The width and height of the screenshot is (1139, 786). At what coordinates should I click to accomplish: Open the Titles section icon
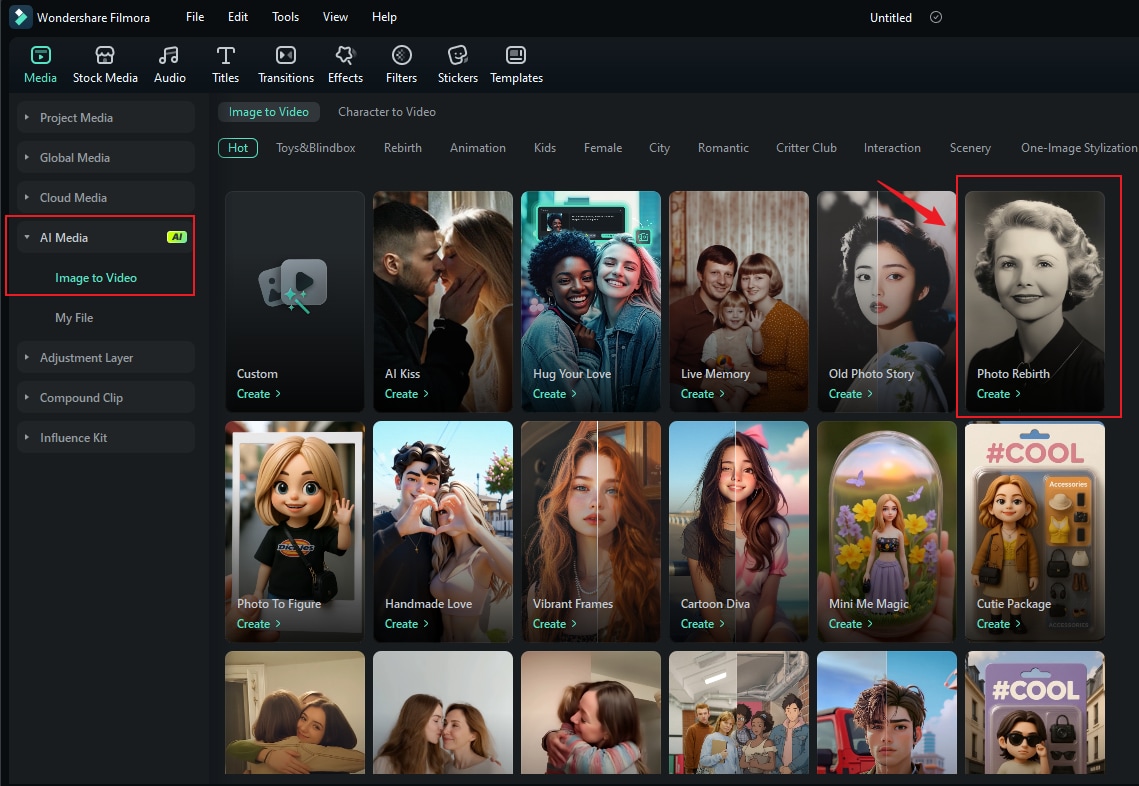[225, 55]
